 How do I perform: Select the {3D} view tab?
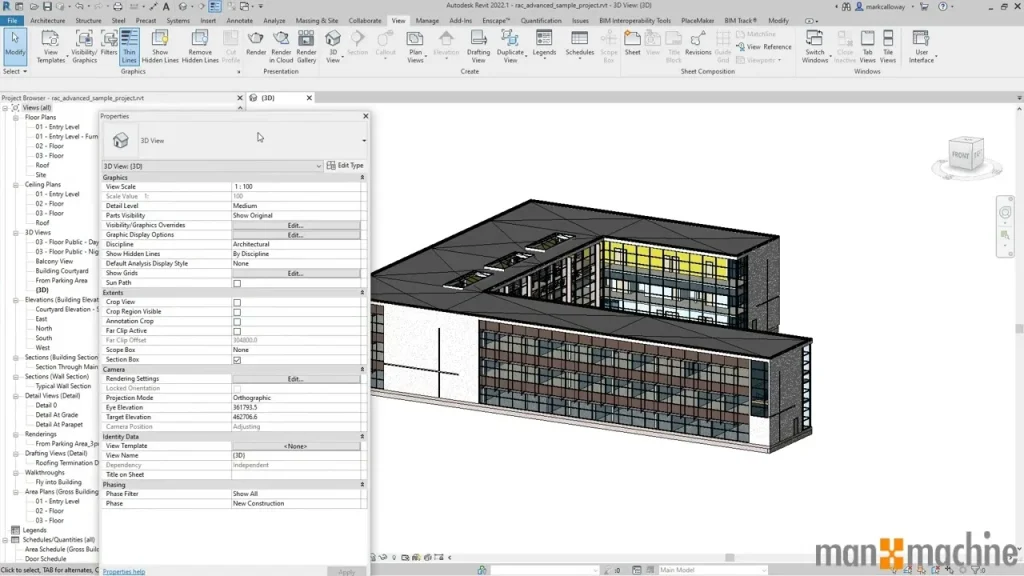click(x=268, y=98)
